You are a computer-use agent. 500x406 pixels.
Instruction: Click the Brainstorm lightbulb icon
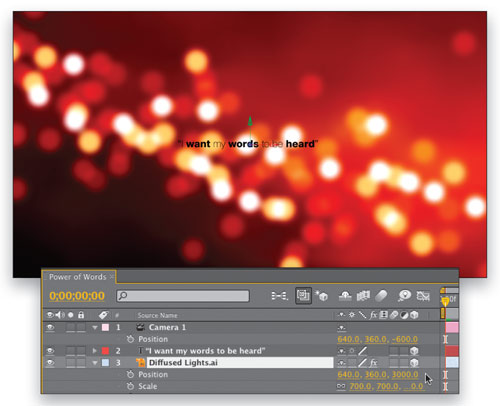pos(404,296)
